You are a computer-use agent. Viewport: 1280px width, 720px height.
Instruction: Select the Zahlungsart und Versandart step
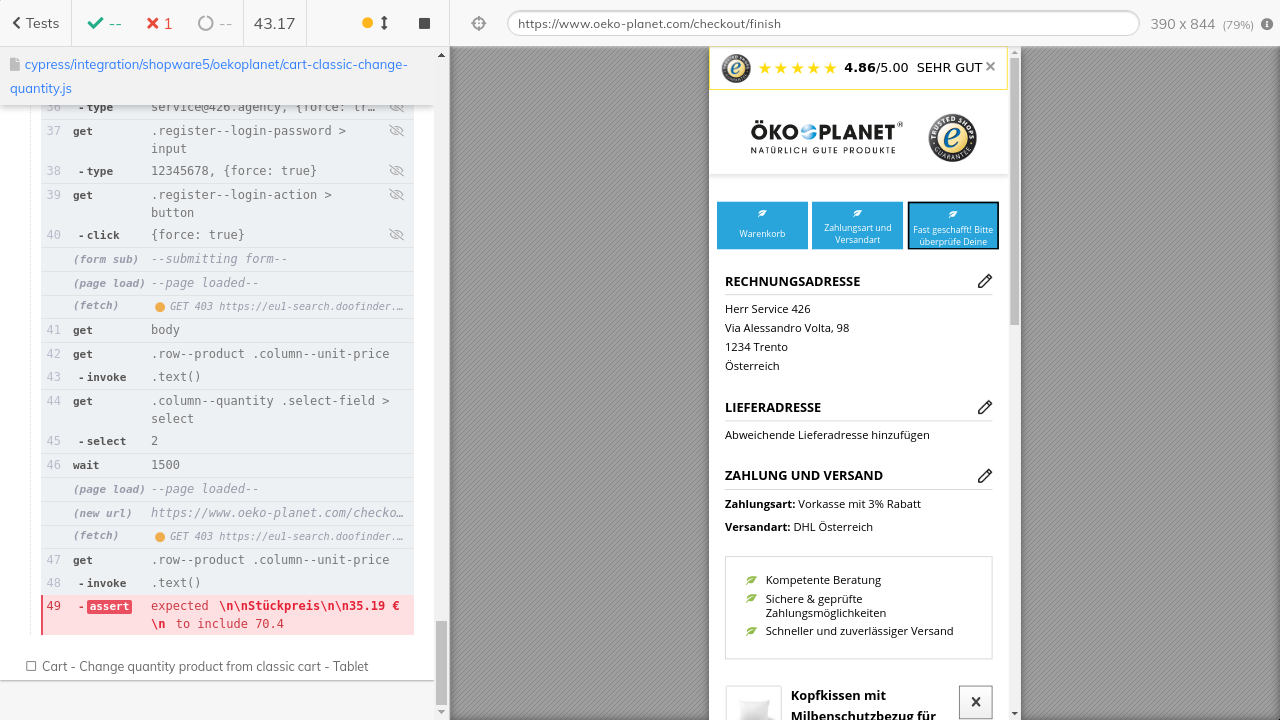click(x=857, y=226)
